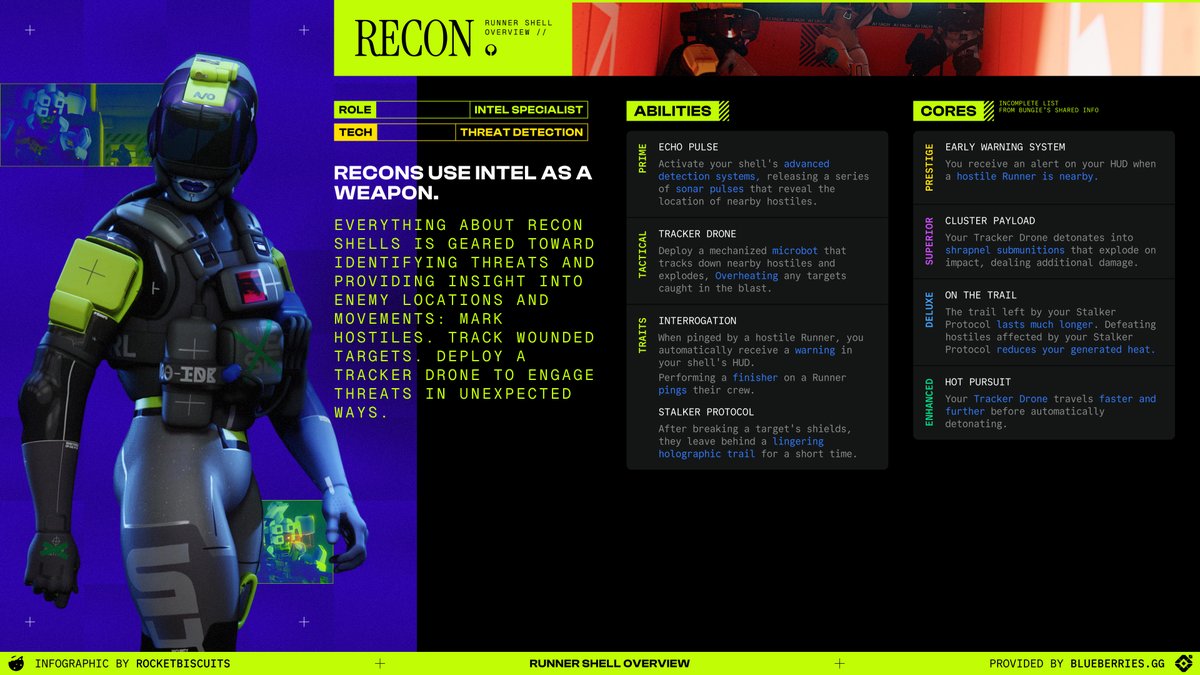Screen dimensions: 1200x675
Task: Select the TECH label
Action: [x=355, y=132]
